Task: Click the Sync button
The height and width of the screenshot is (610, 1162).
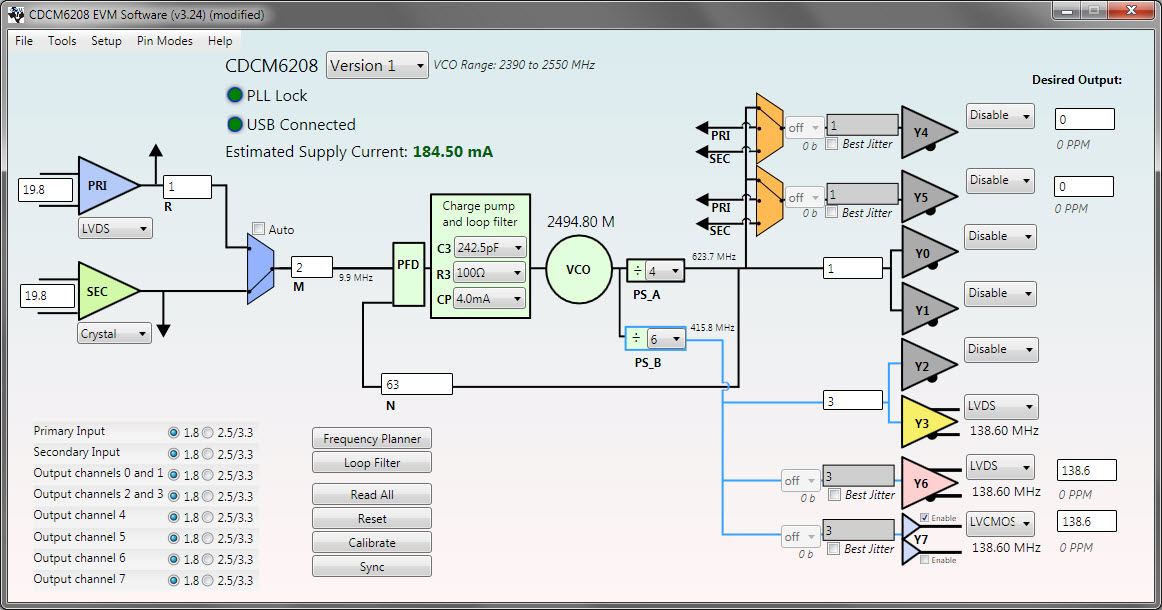Action: 372,566
